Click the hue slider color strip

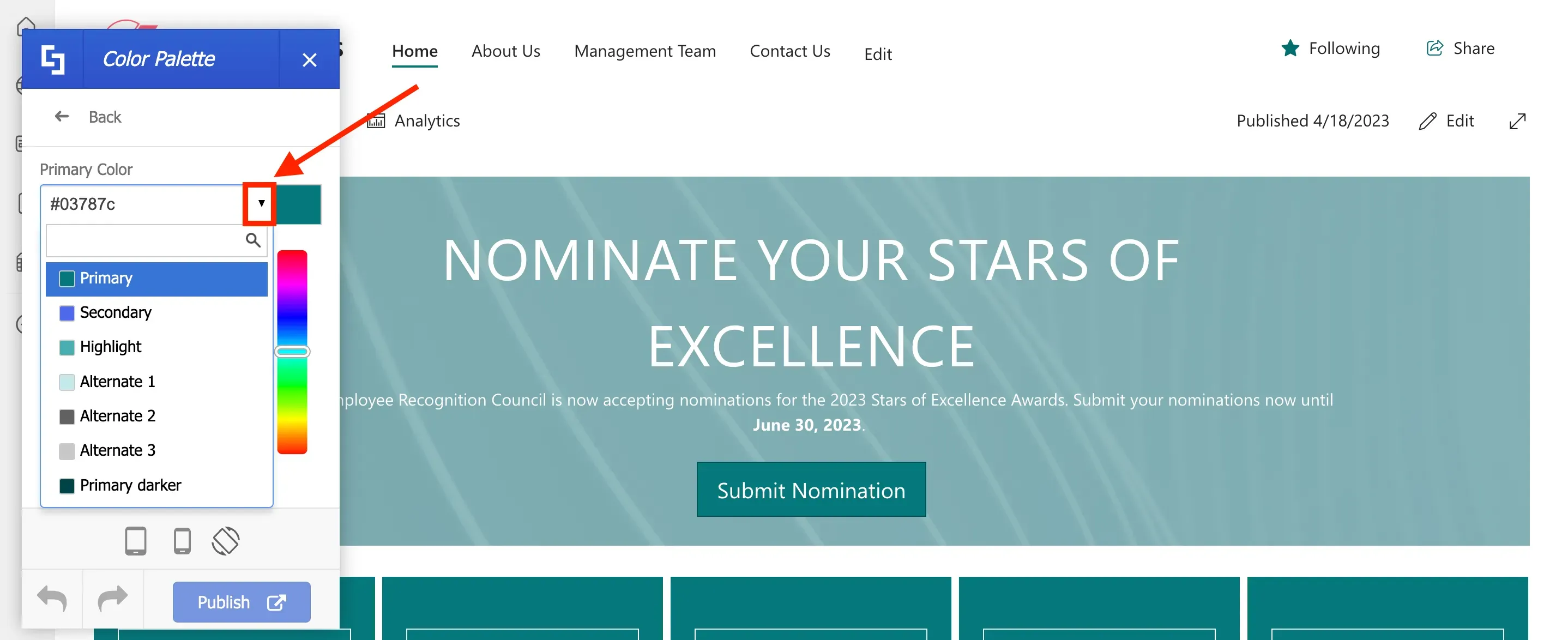292,352
